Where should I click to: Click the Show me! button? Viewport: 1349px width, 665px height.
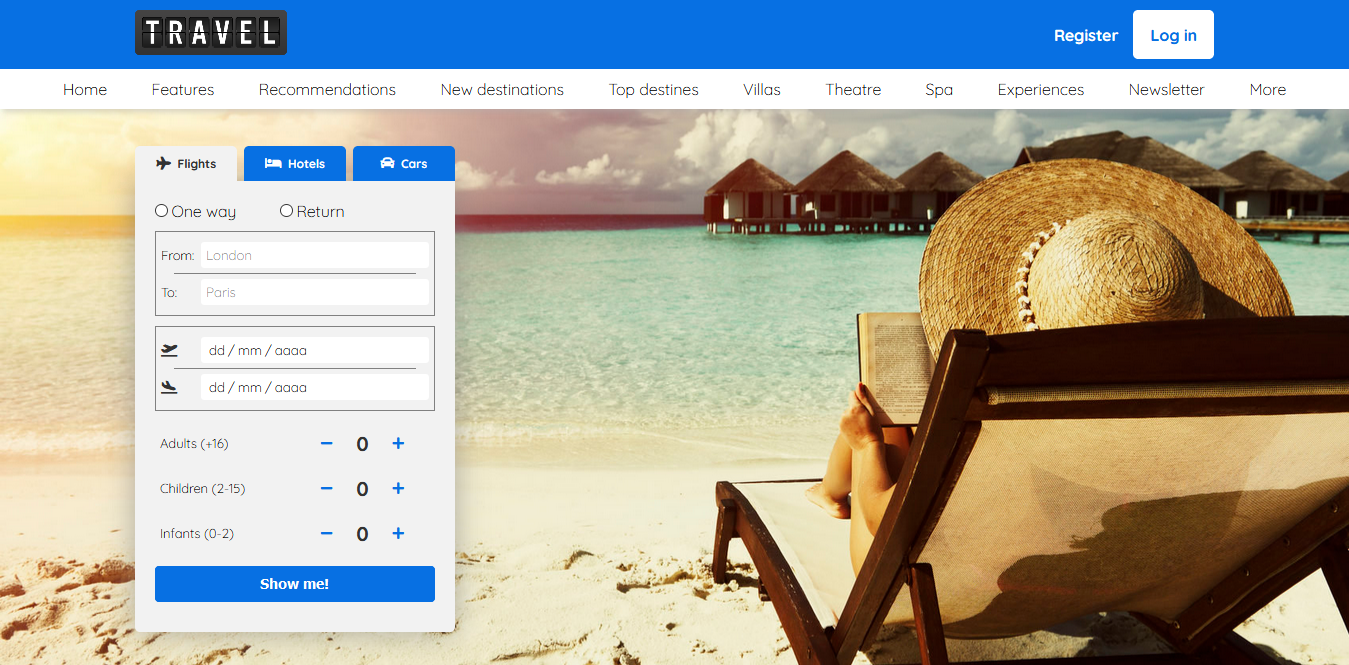[x=295, y=584]
